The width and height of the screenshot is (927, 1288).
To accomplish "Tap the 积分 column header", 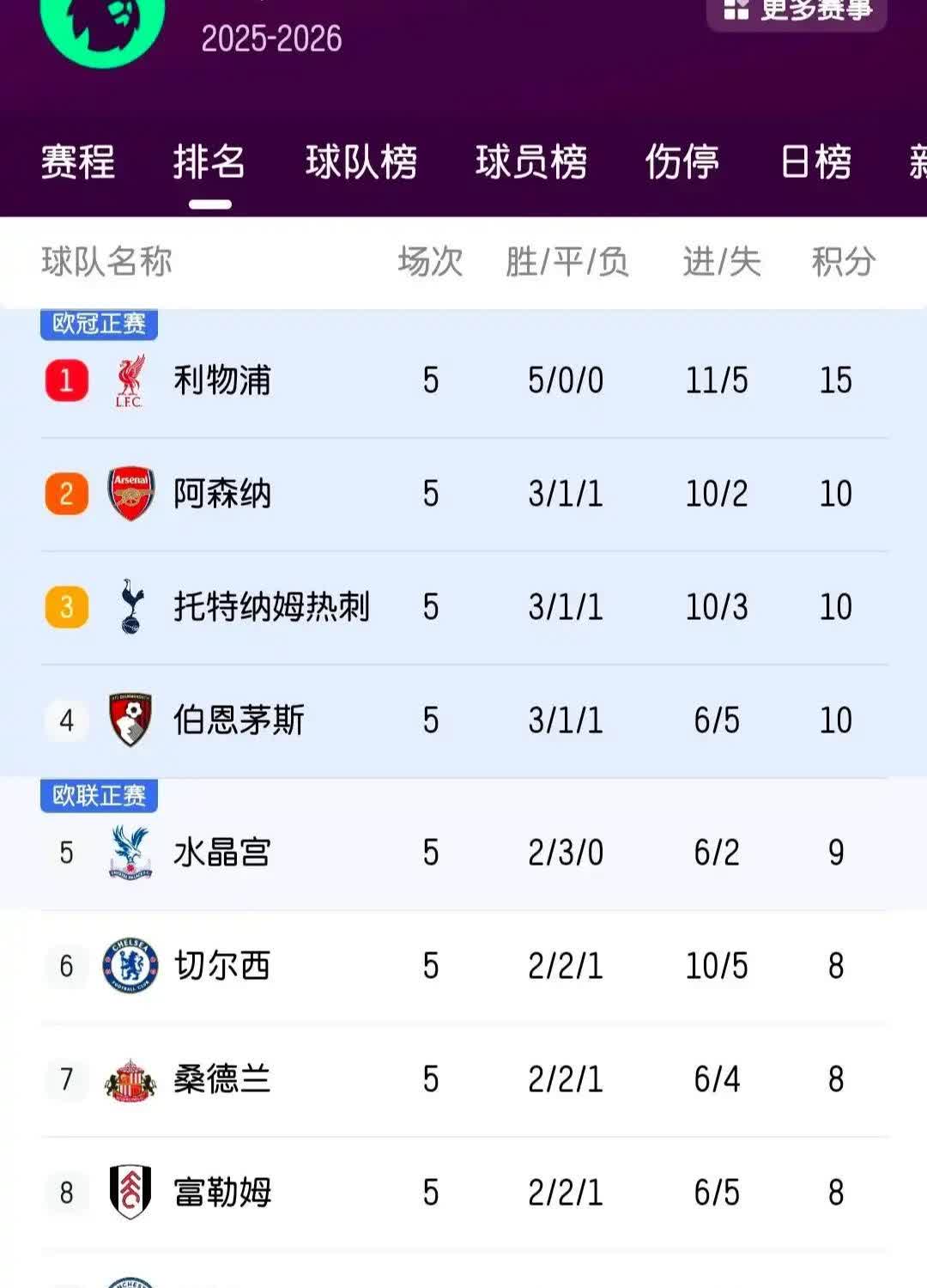I will [x=843, y=262].
